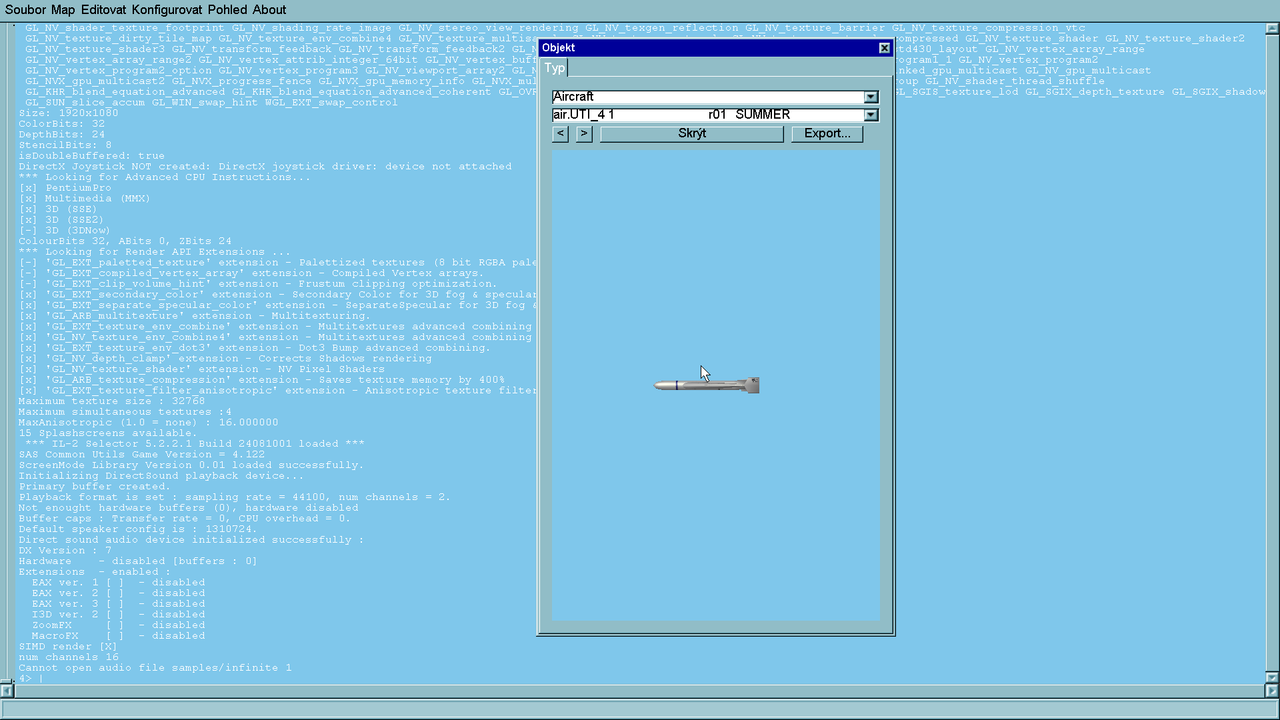Image resolution: width=1280 pixels, height=720 pixels.
Task: Open the Konfigurovat menu
Action: tap(167, 9)
